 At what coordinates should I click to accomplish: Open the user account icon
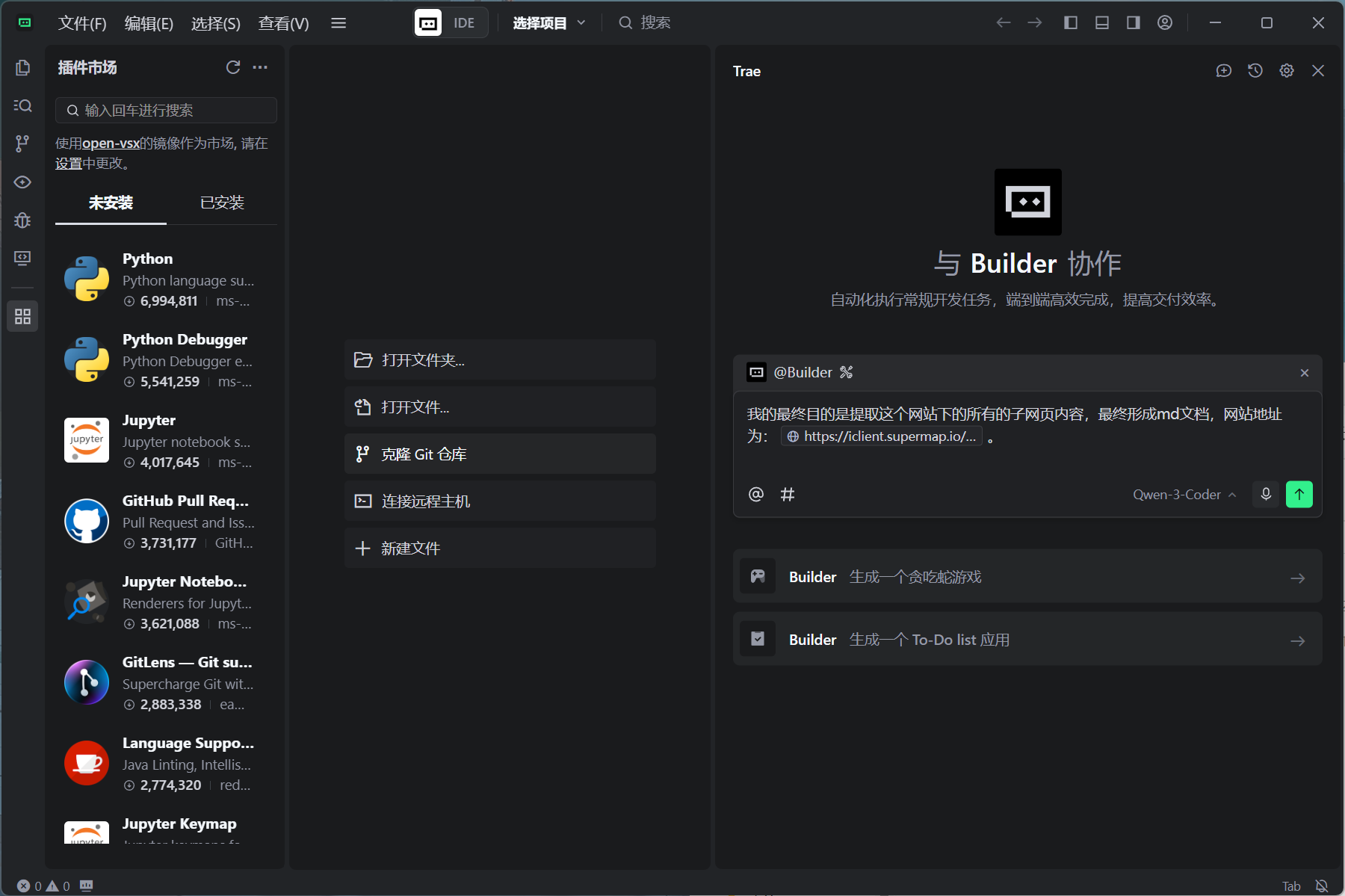pyautogui.click(x=1165, y=23)
